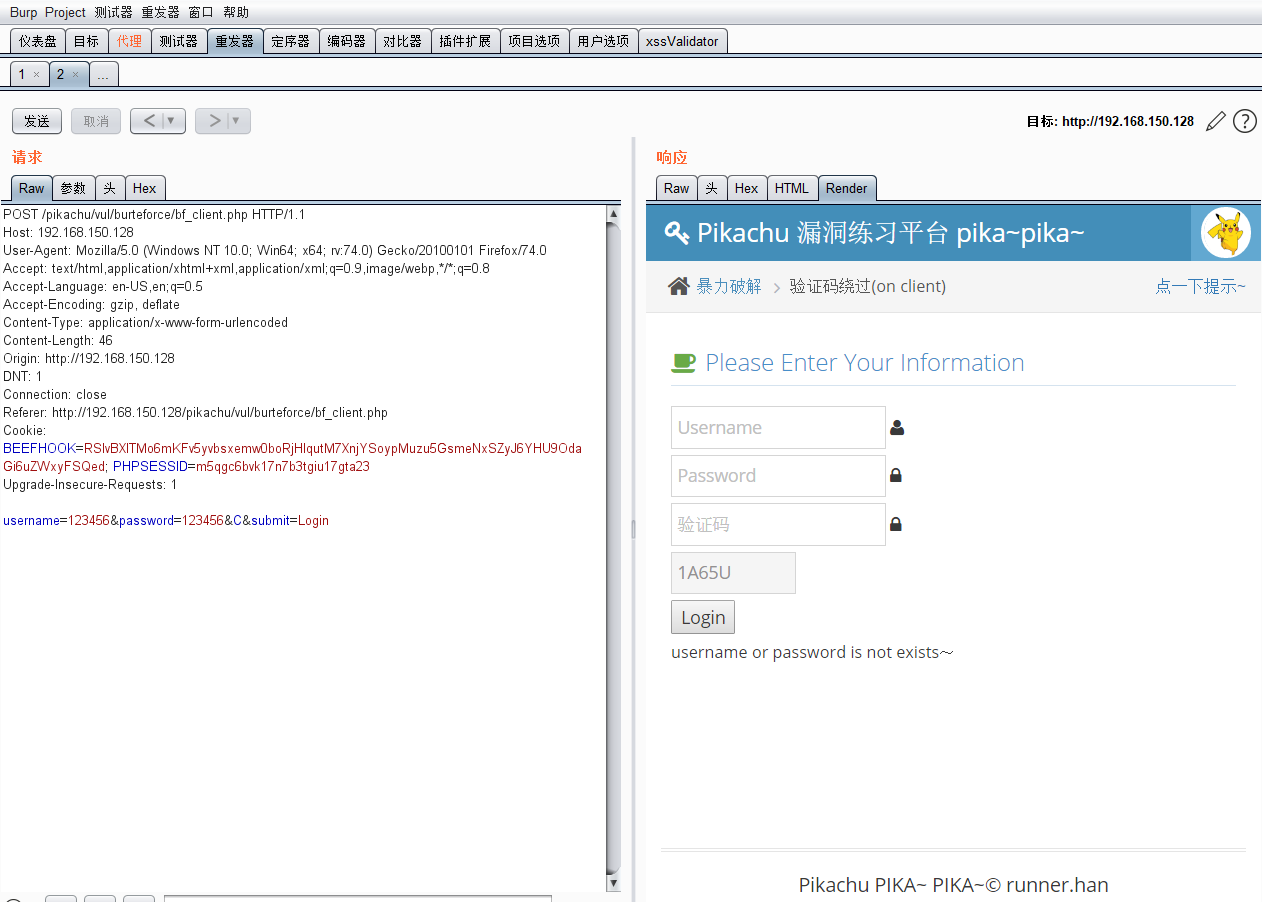Screen dimensions: 1262x902
Task: Select response HTML tab
Action: tap(792, 188)
